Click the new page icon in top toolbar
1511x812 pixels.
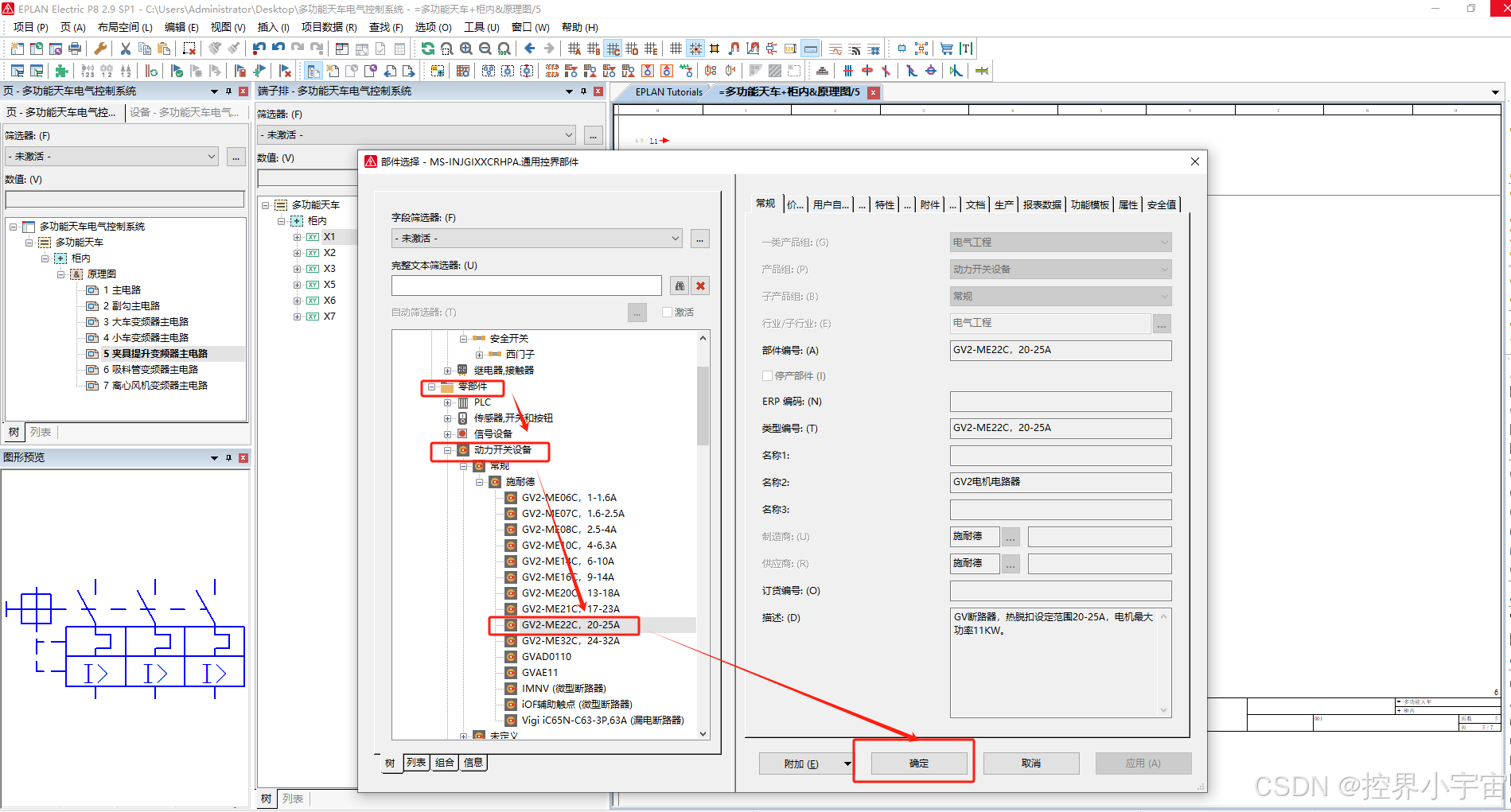tap(17, 49)
